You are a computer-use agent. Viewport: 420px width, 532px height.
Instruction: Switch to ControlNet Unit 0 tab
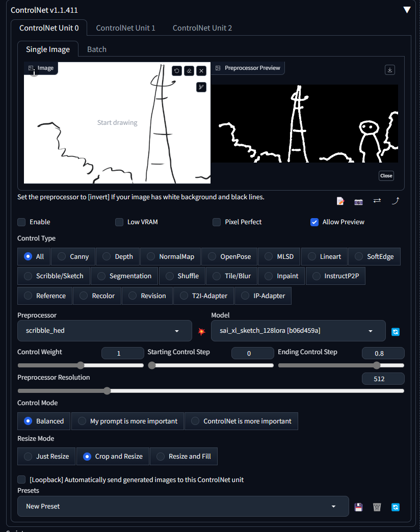[49, 28]
